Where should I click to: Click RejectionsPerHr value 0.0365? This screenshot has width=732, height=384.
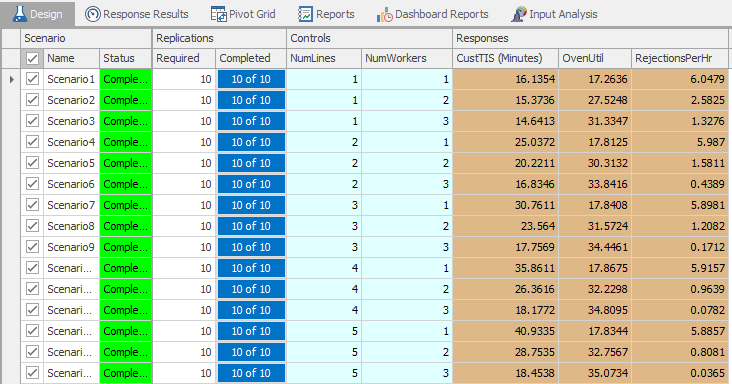tap(680, 373)
